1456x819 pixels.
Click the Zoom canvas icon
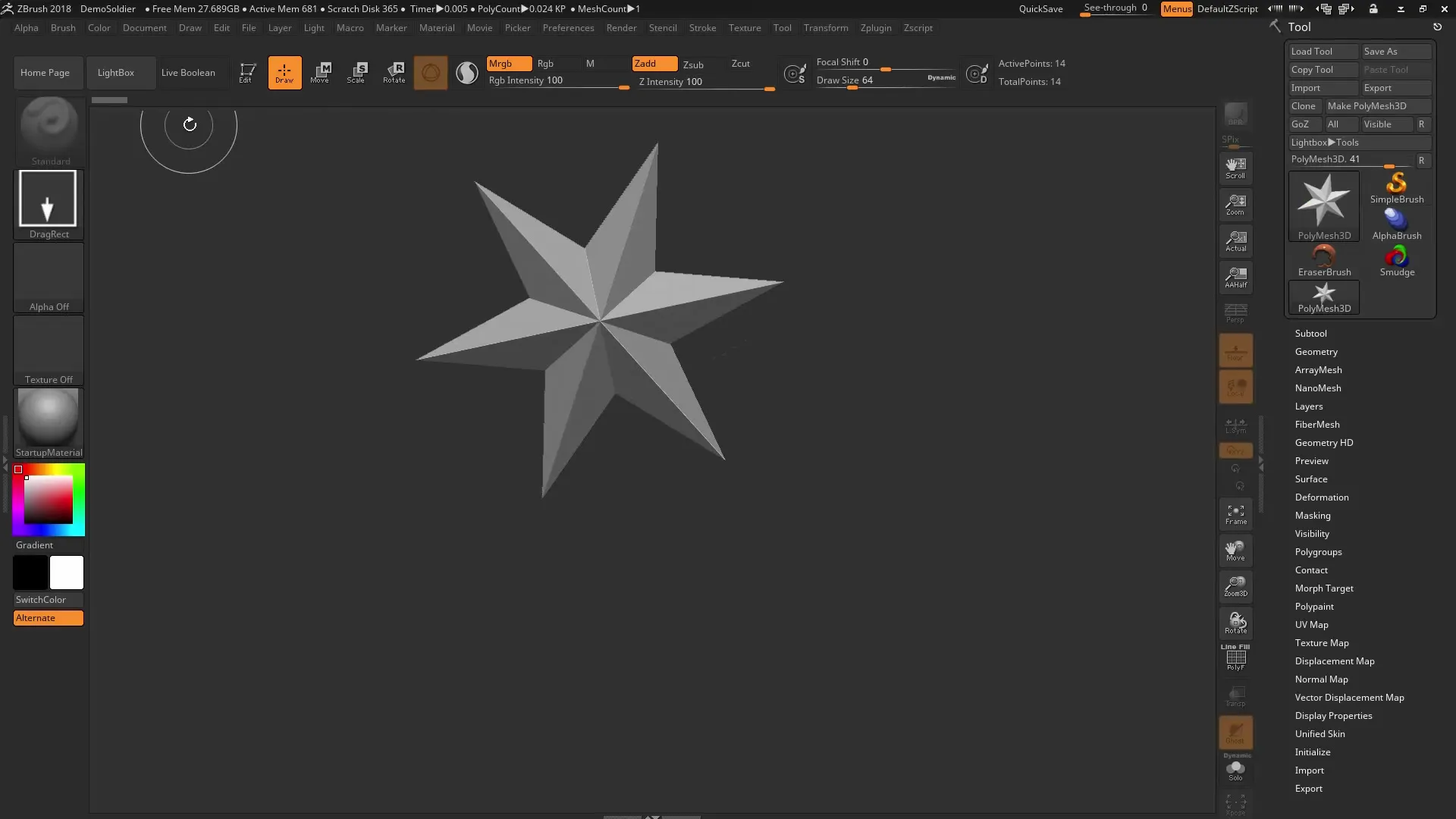[x=1235, y=205]
